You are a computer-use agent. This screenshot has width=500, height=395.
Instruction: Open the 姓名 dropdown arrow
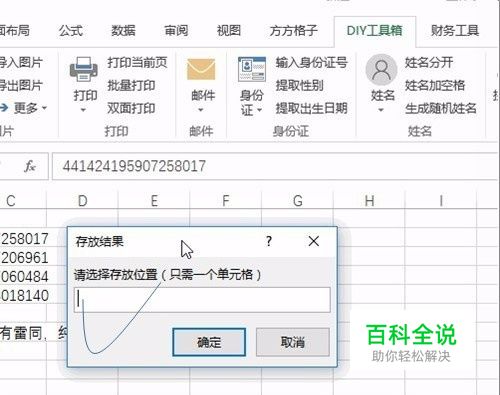381,110
